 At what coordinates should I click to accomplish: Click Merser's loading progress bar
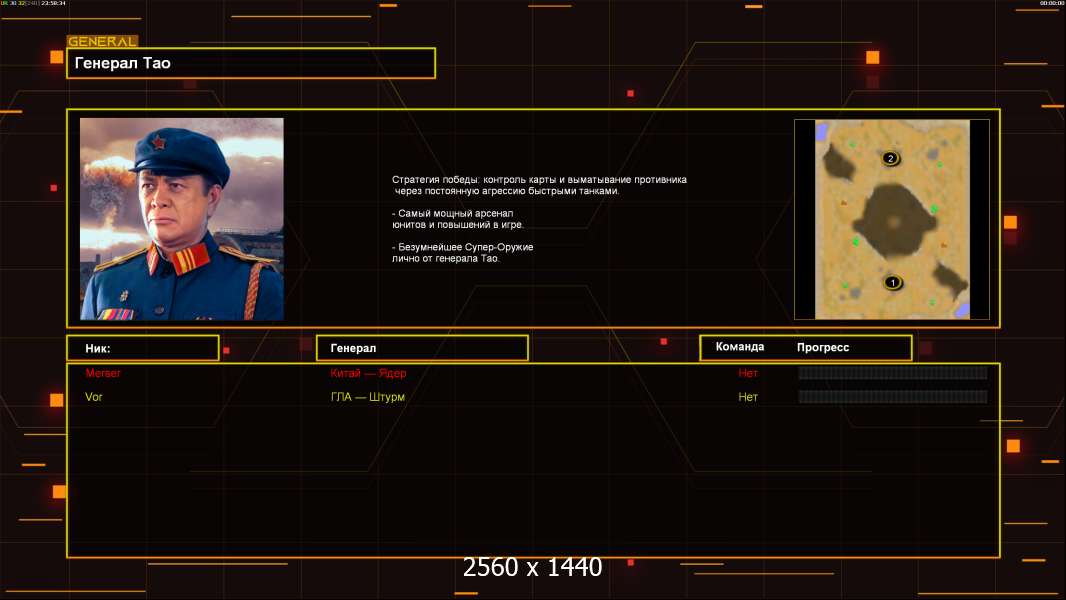[x=893, y=372]
